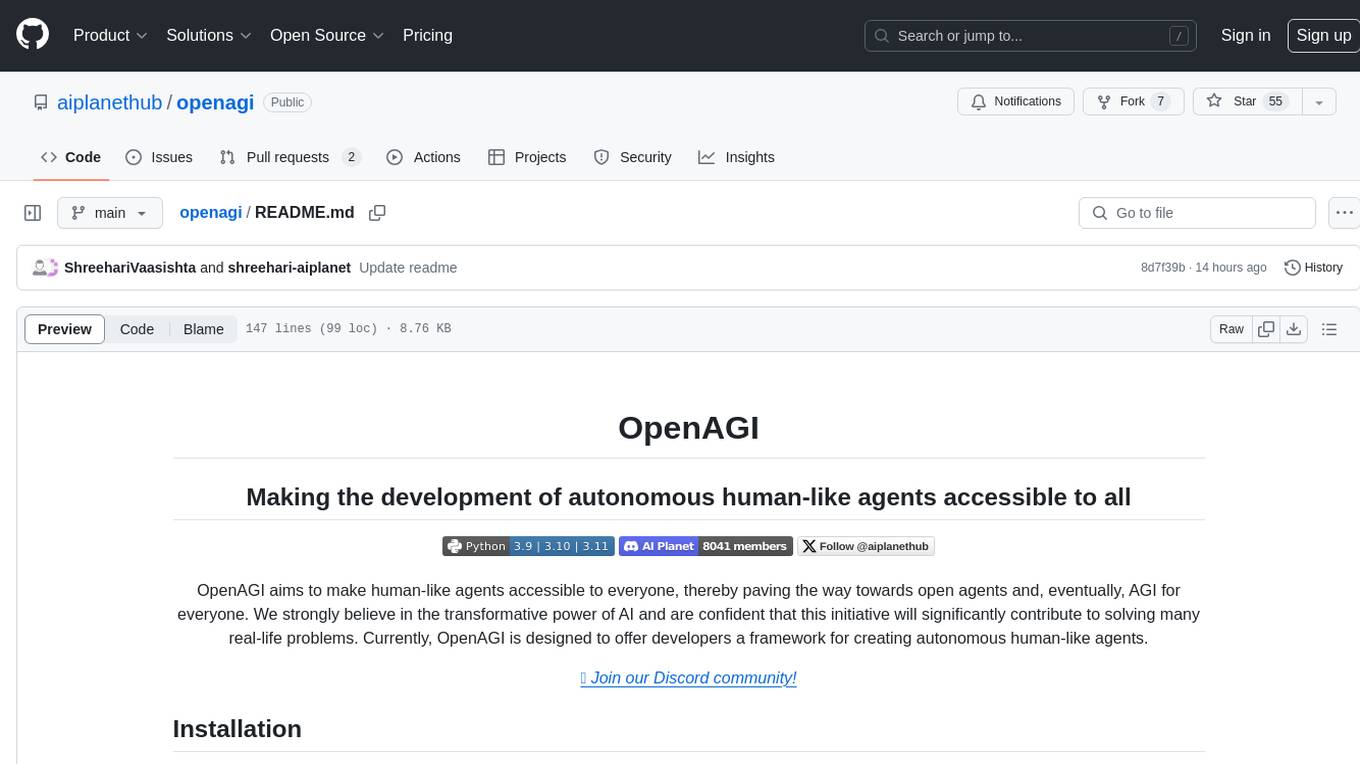Click the fork count 7
The height and width of the screenshot is (764, 1360).
[1160, 102]
